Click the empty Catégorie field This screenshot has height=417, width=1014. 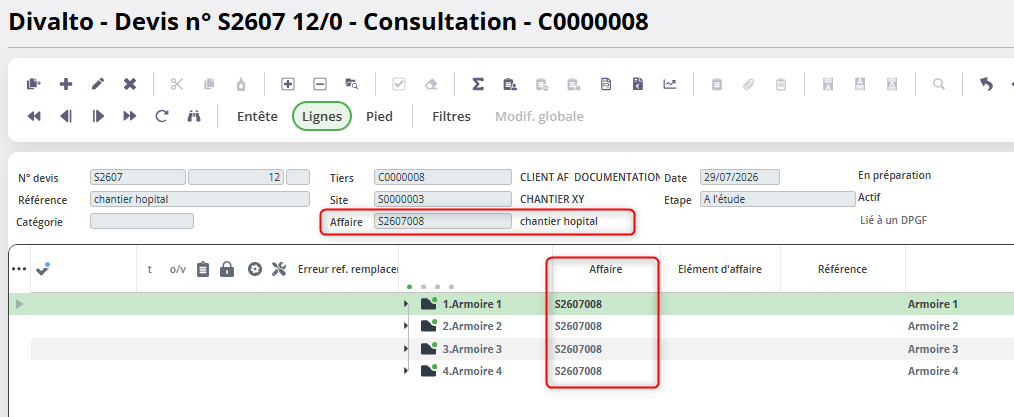click(x=142, y=221)
